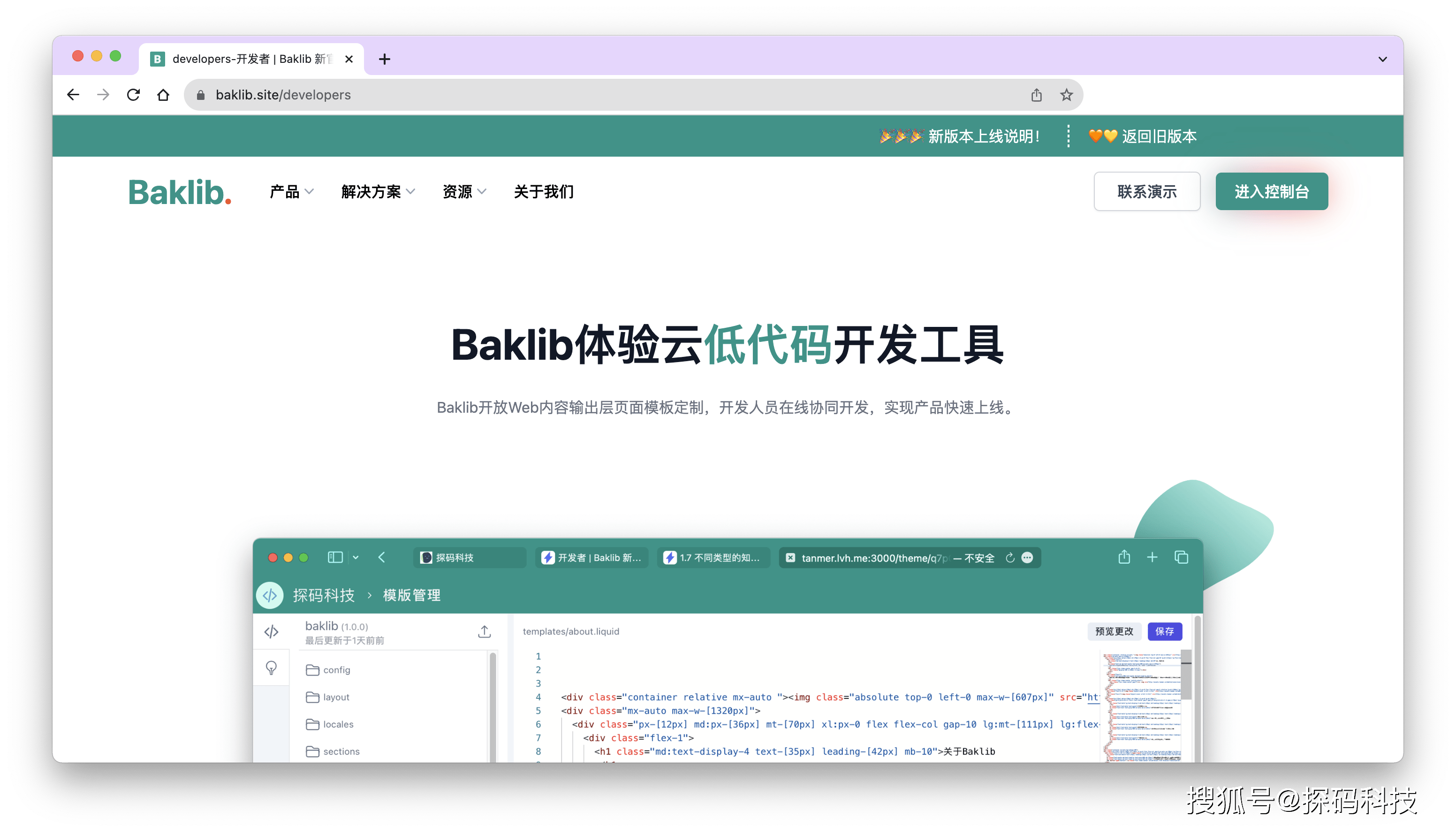Screen dimensions: 1456x832
Task: Select the code editor sidebar icon
Action: [272, 631]
